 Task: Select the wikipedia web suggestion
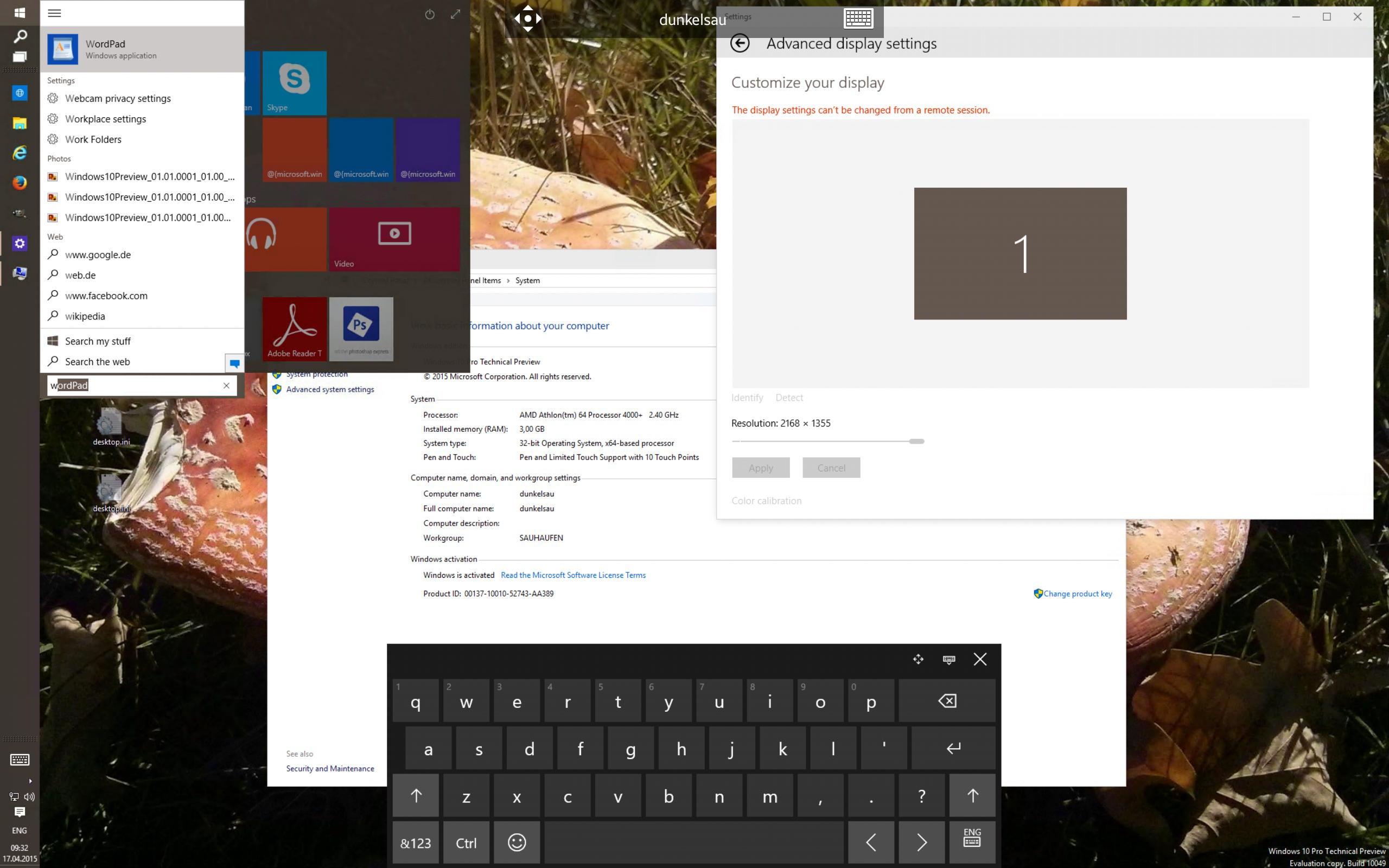coord(142,316)
